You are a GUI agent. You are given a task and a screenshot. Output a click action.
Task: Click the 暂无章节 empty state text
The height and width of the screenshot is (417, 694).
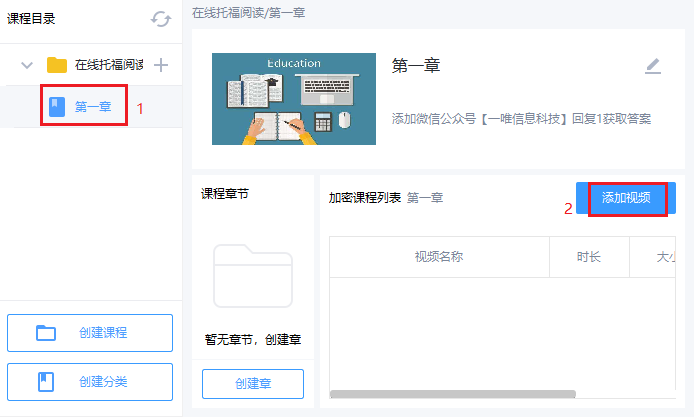[253, 340]
